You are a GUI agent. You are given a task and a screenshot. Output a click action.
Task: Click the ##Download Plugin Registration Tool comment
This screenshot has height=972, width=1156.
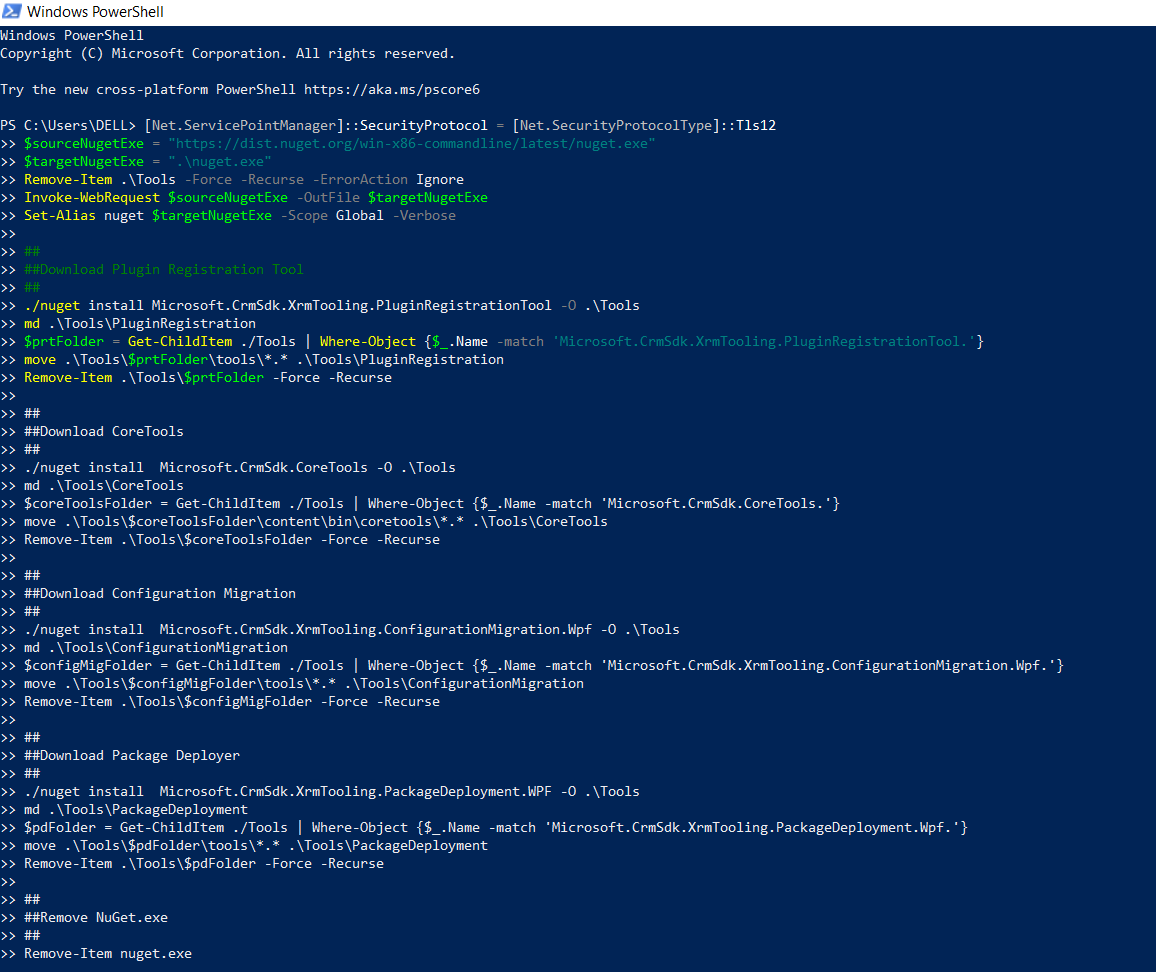click(x=164, y=269)
